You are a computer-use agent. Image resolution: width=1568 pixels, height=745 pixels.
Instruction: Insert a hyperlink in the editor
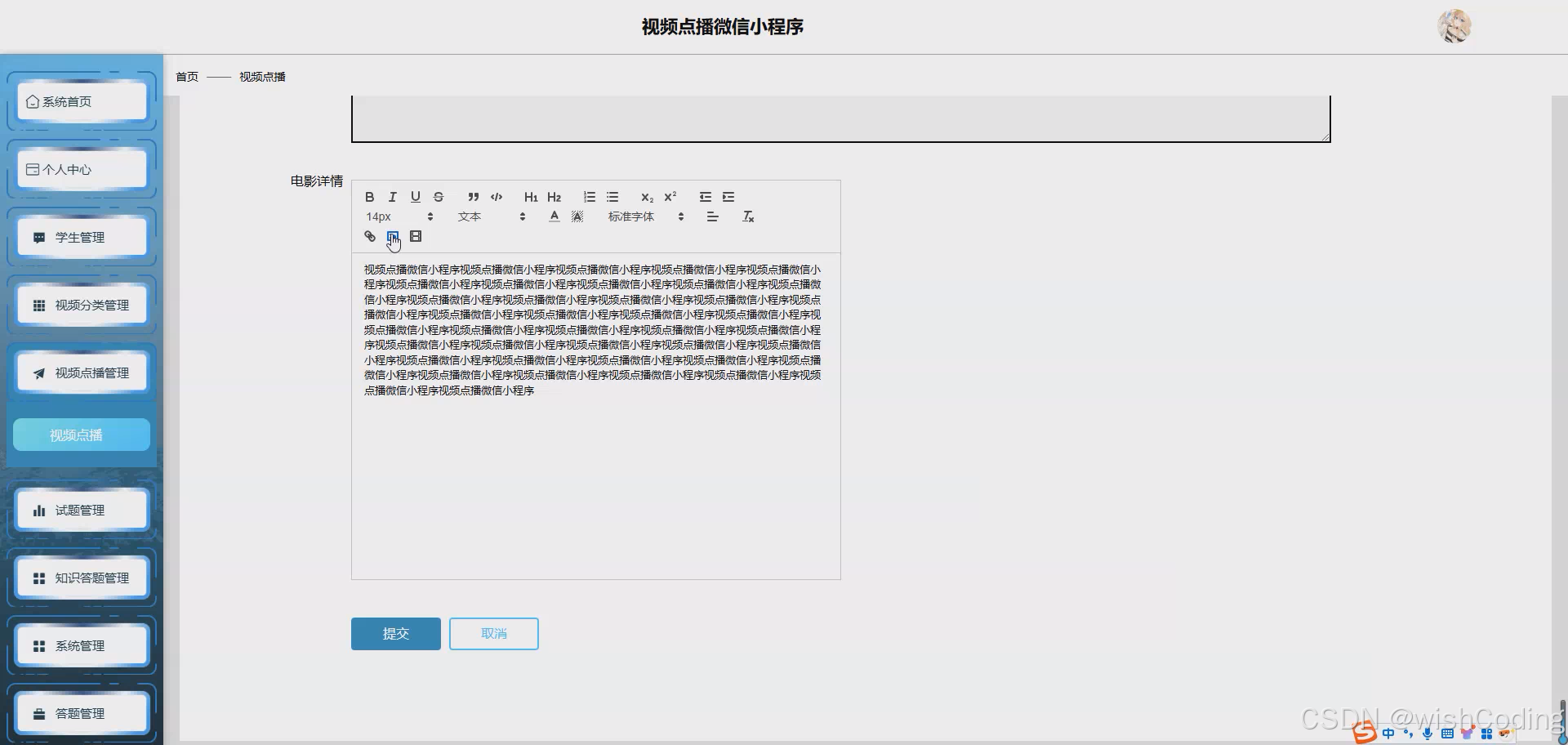370,236
